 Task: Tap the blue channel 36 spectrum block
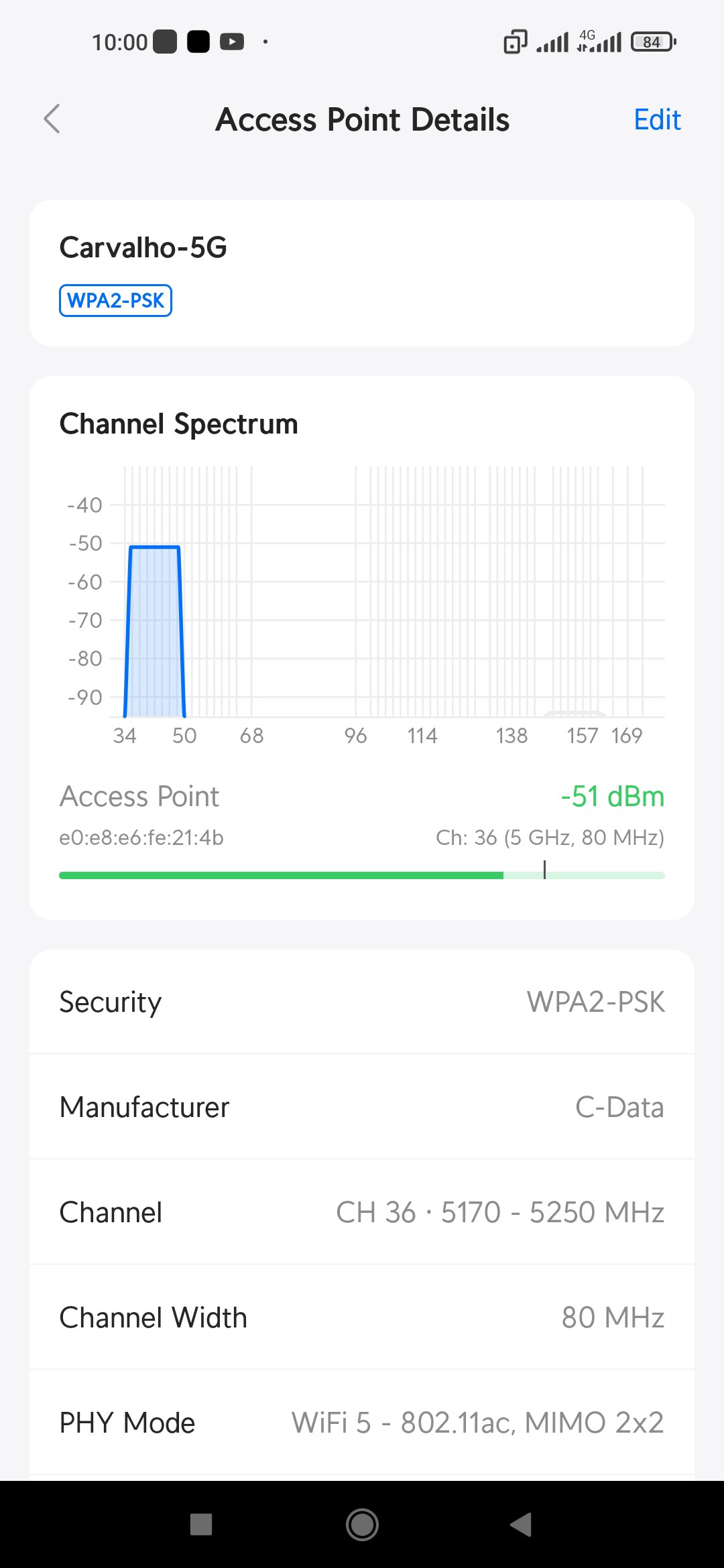155,630
